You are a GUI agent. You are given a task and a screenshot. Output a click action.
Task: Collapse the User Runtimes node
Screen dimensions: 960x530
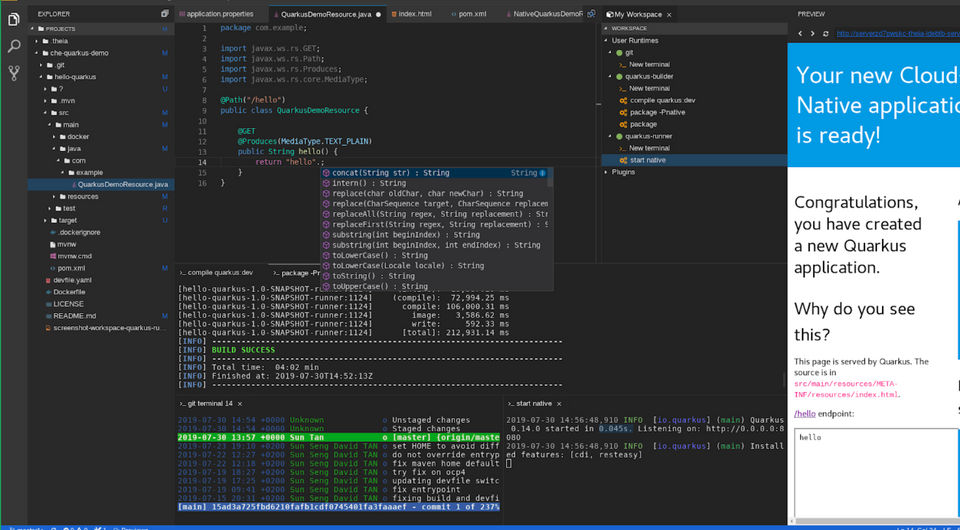coord(606,40)
